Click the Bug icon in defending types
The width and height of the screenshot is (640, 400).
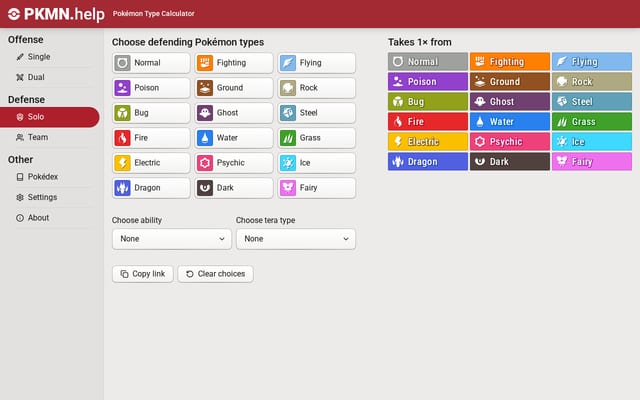(122, 113)
